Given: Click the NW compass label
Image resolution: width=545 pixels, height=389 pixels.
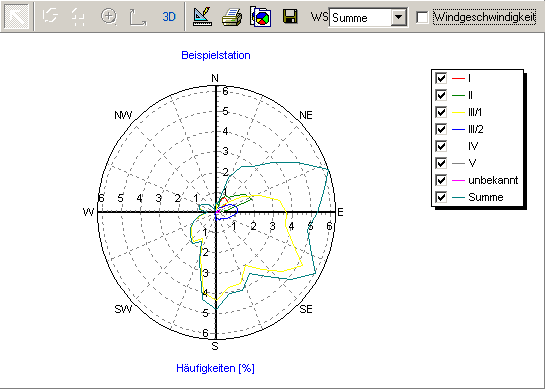Looking at the screenshot, I should (x=123, y=115).
